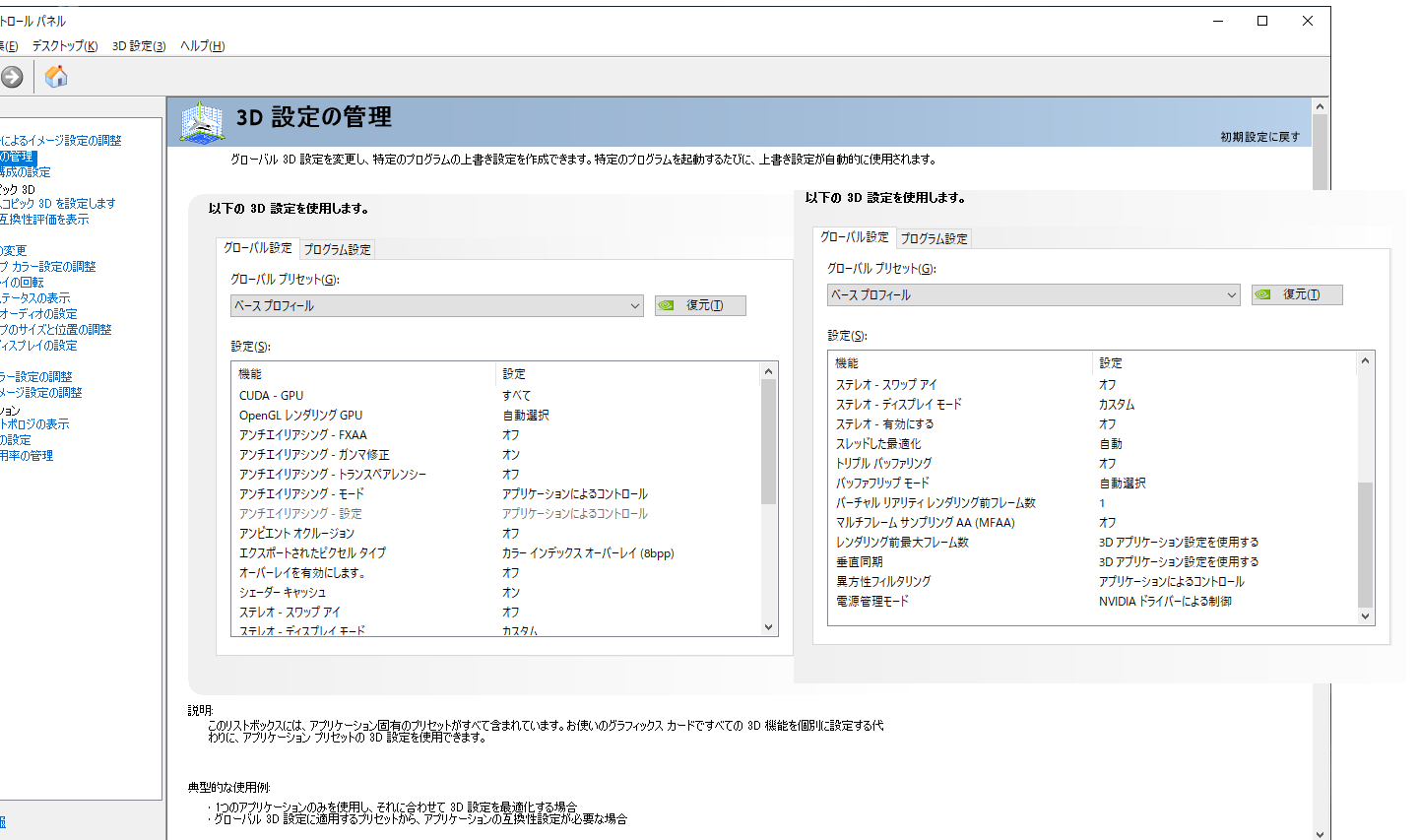1419x840 pixels.
Task: Switch to プログラム設定 tab in the right panel
Action: [935, 239]
